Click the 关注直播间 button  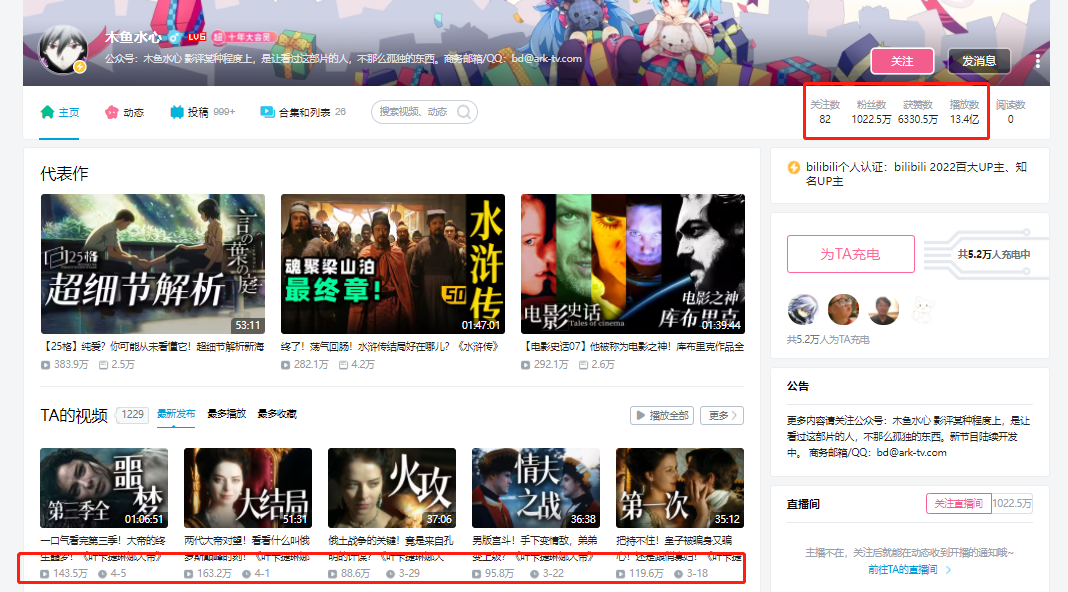click(x=958, y=503)
